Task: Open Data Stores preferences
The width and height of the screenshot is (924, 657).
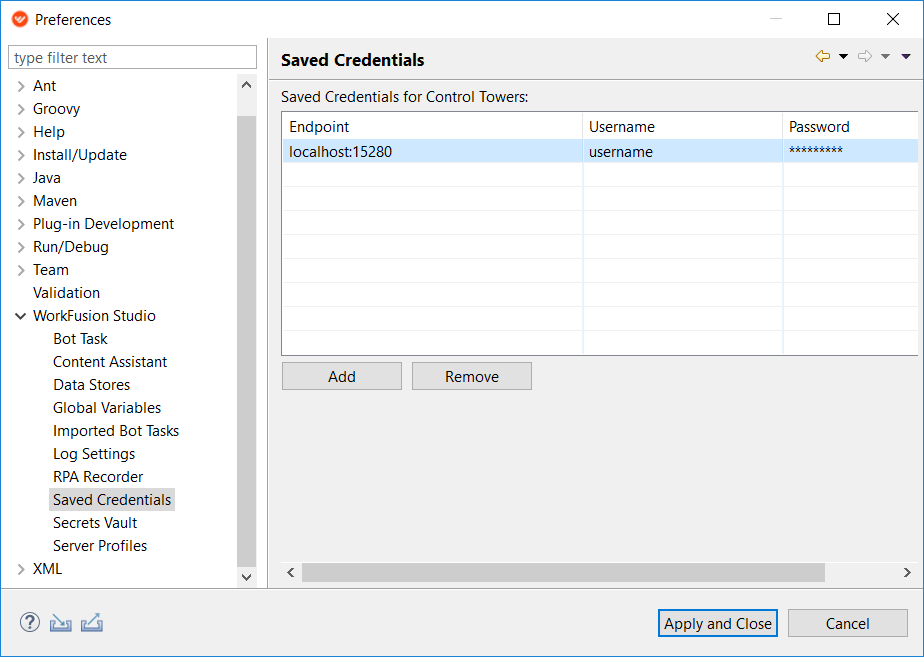Action: [x=91, y=385]
